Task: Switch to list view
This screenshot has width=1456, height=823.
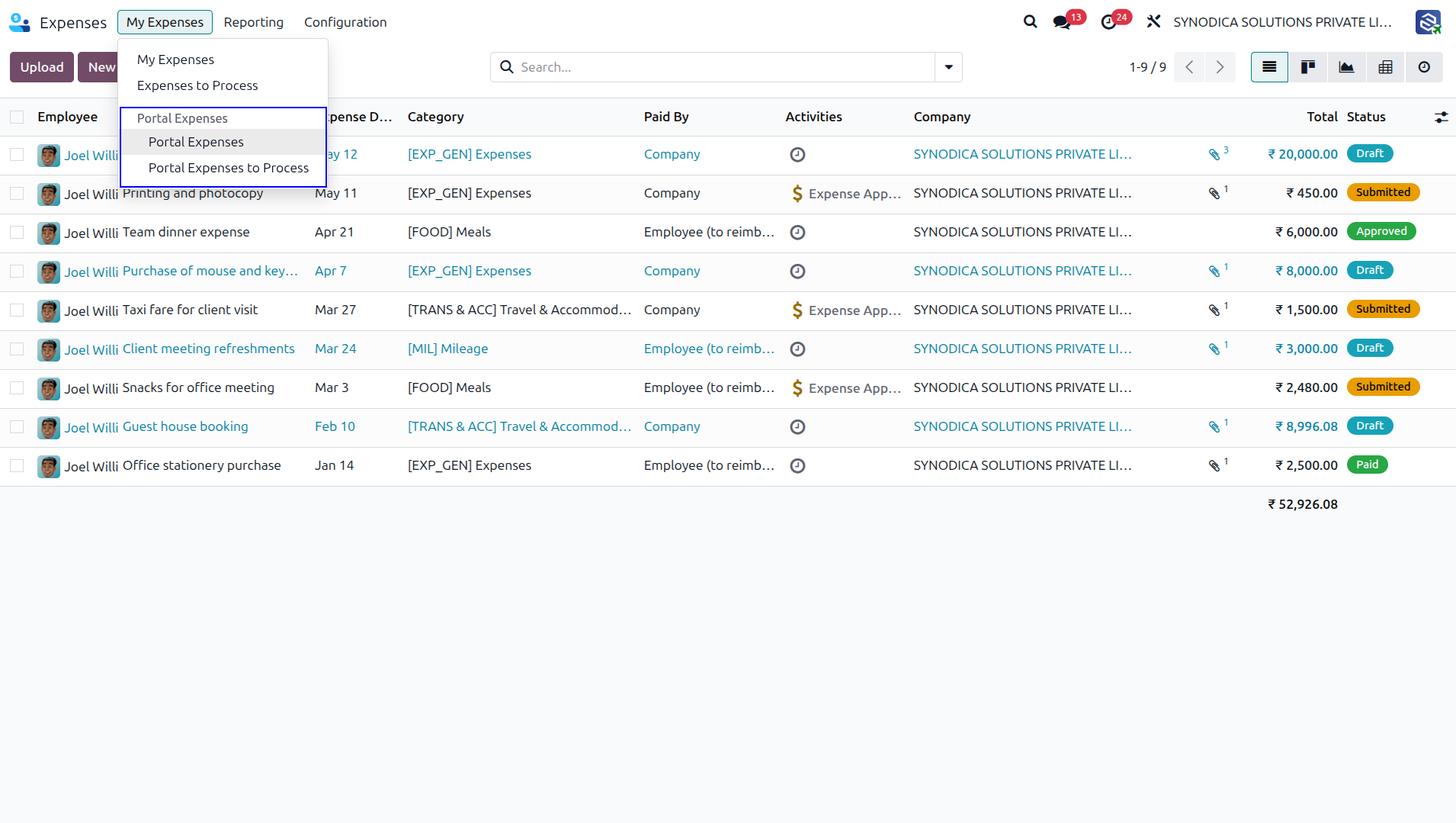Action: coord(1269,67)
